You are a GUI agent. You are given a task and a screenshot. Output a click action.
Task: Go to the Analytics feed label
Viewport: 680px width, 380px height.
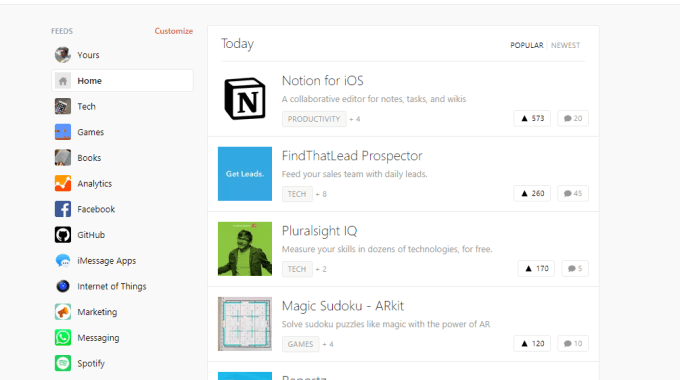[95, 183]
